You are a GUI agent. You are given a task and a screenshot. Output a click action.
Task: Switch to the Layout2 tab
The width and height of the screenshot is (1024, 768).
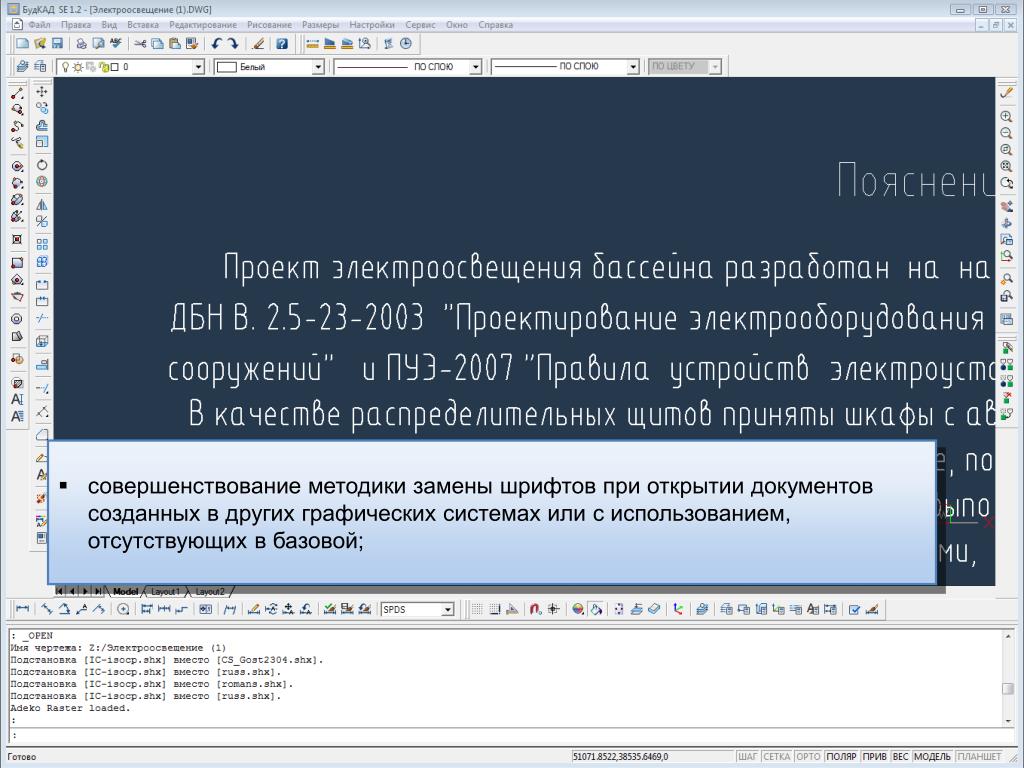(x=210, y=591)
